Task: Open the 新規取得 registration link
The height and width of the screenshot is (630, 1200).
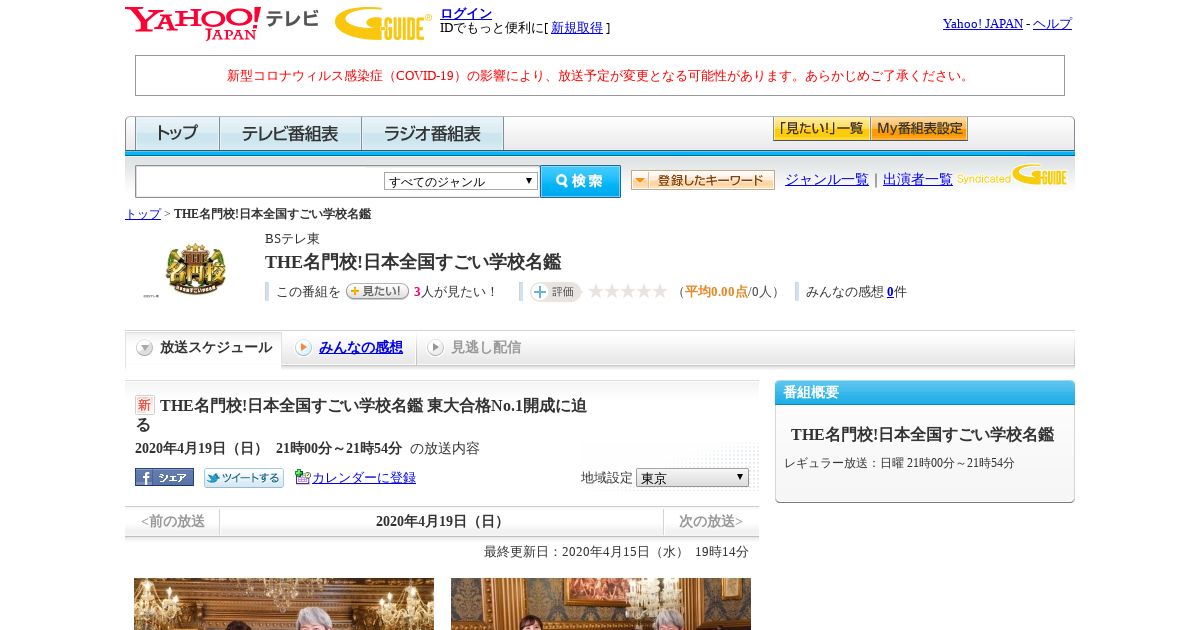Action: click(577, 28)
